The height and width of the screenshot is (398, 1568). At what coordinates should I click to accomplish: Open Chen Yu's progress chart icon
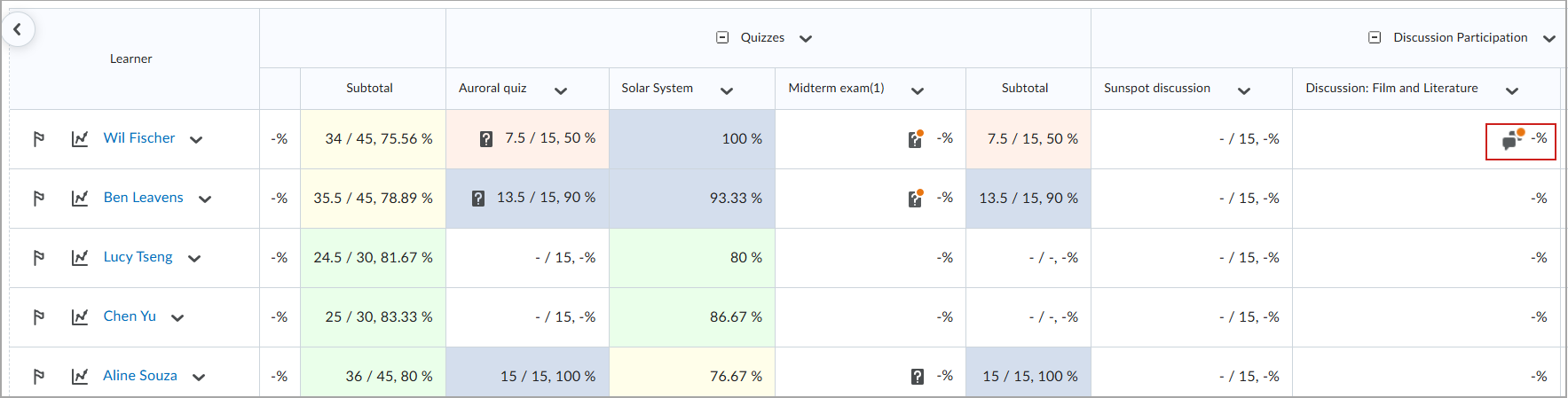pos(80,317)
